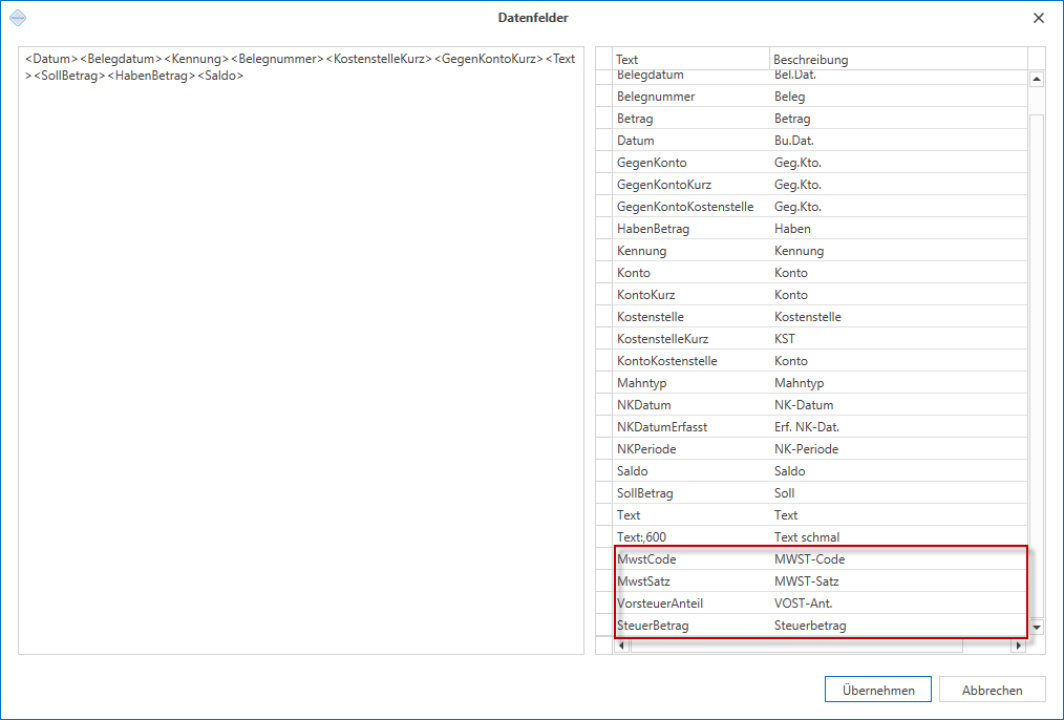Click the application icon in the Datenfelder title bar

[x=18, y=18]
